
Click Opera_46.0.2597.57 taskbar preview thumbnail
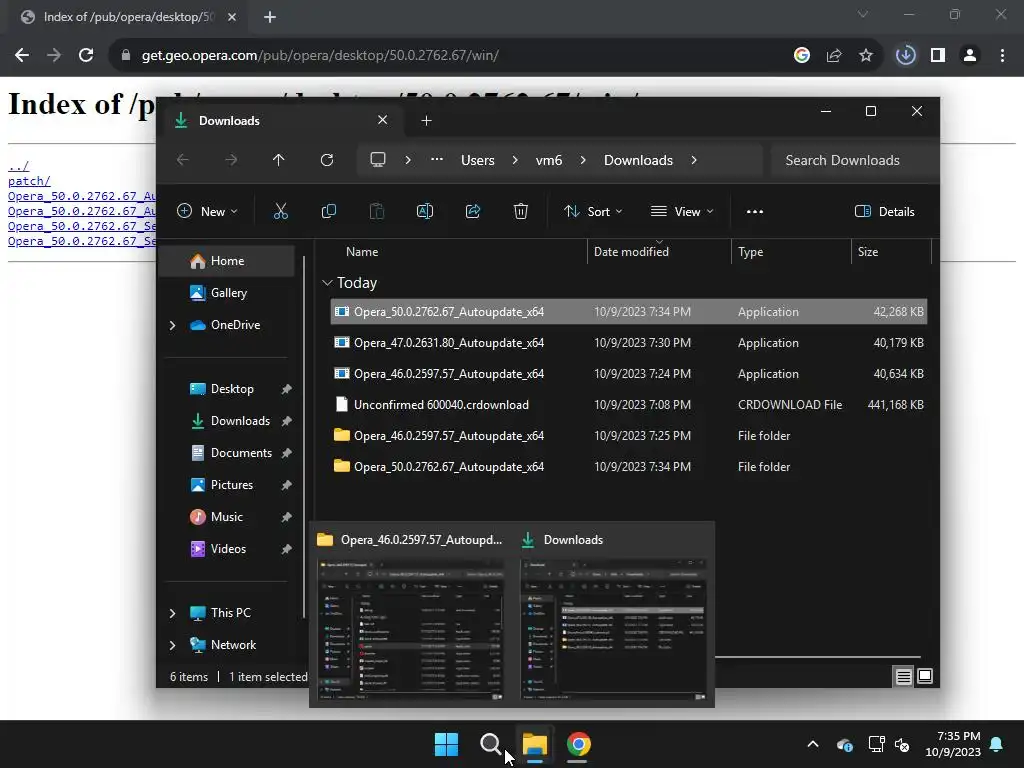click(x=410, y=630)
